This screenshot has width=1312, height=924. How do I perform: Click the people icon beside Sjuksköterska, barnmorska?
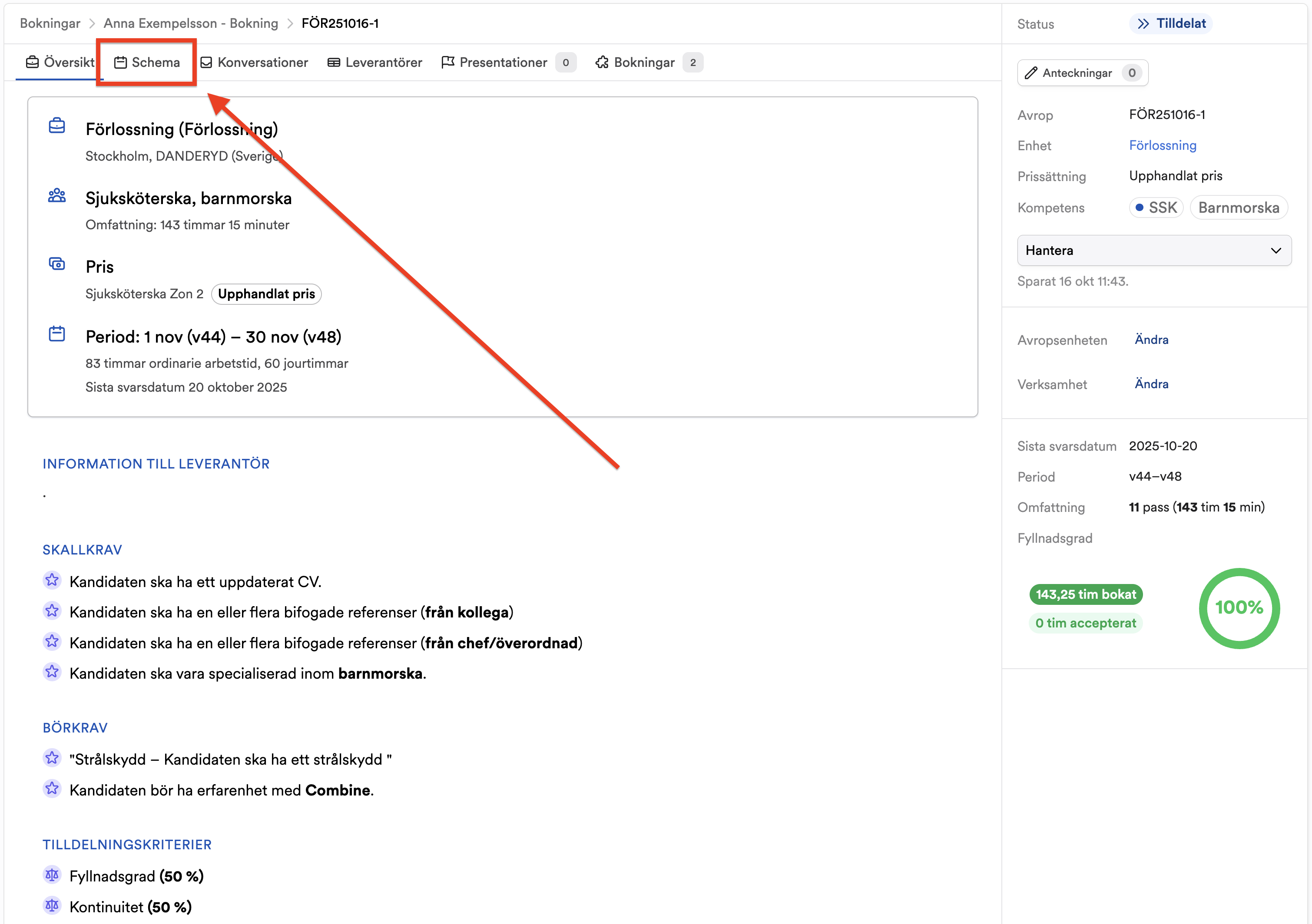click(56, 195)
